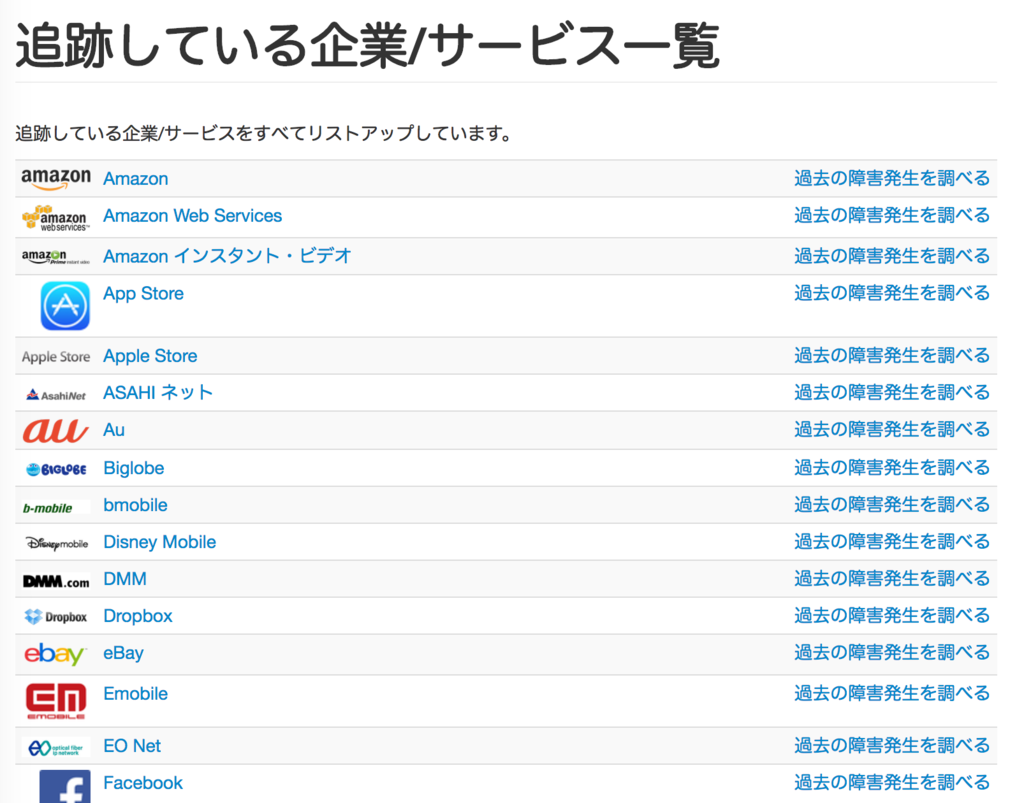Image resolution: width=1024 pixels, height=803 pixels.
Task: Click the orange au logo
Action: tap(56, 430)
